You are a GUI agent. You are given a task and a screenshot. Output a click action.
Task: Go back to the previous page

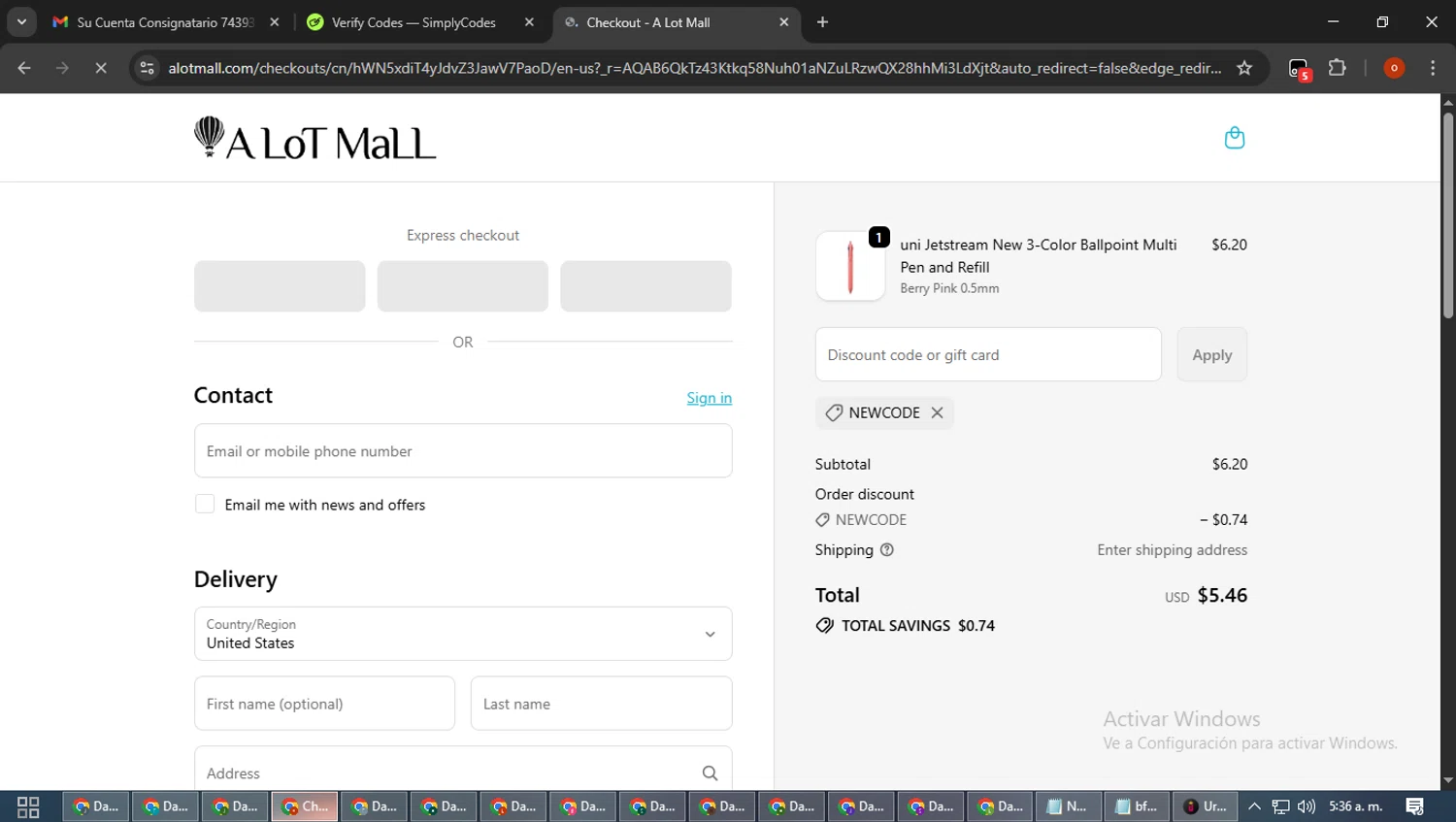click(24, 68)
